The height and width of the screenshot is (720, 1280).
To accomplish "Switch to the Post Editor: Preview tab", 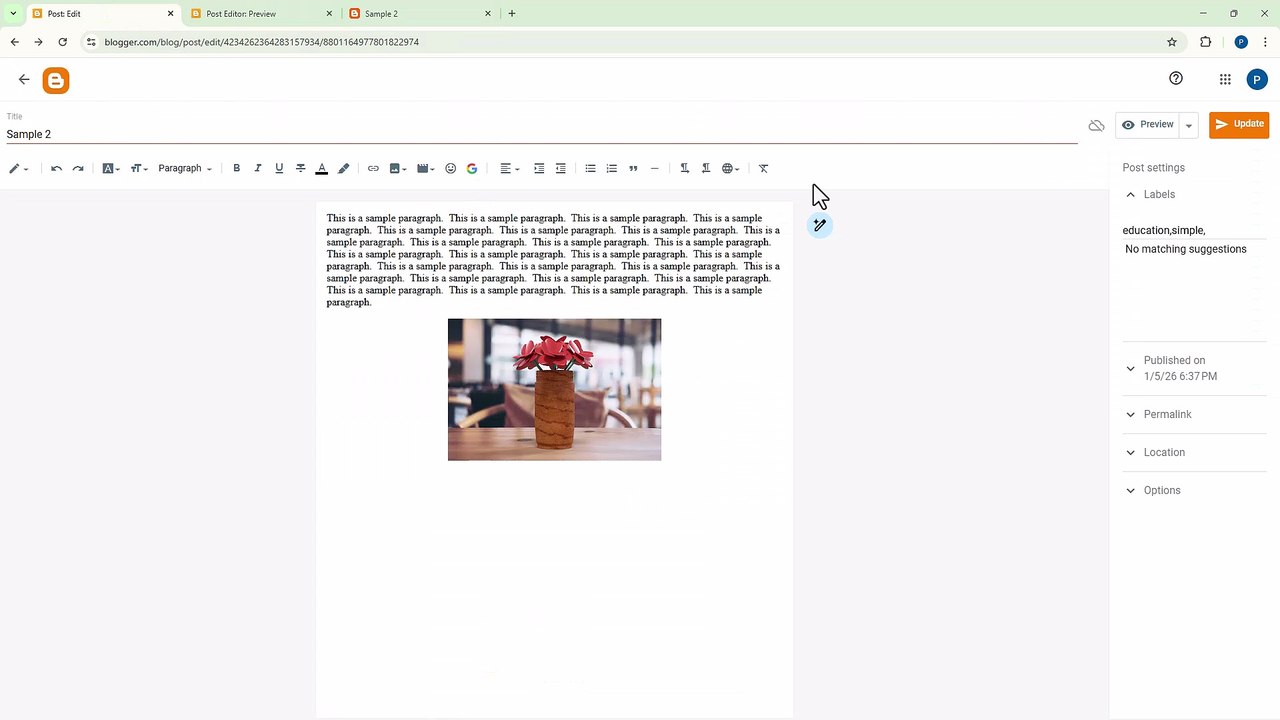I will point(264,14).
